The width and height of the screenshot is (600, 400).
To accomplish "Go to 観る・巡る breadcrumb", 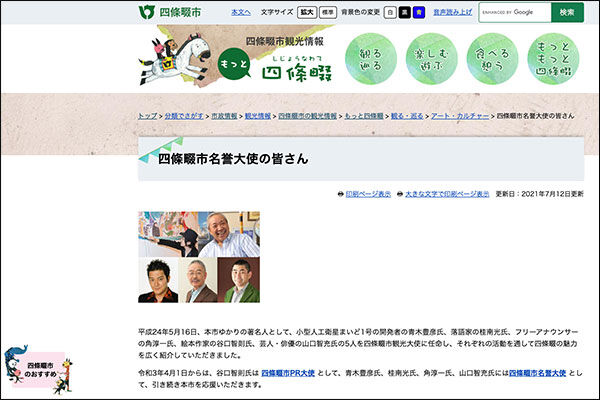I will (x=407, y=116).
